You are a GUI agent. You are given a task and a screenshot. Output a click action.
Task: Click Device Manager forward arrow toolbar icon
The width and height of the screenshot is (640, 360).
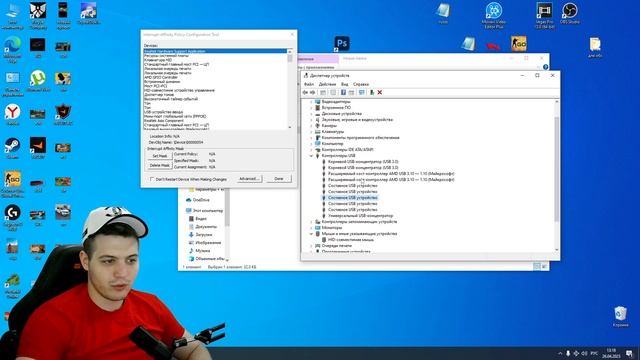coord(313,93)
